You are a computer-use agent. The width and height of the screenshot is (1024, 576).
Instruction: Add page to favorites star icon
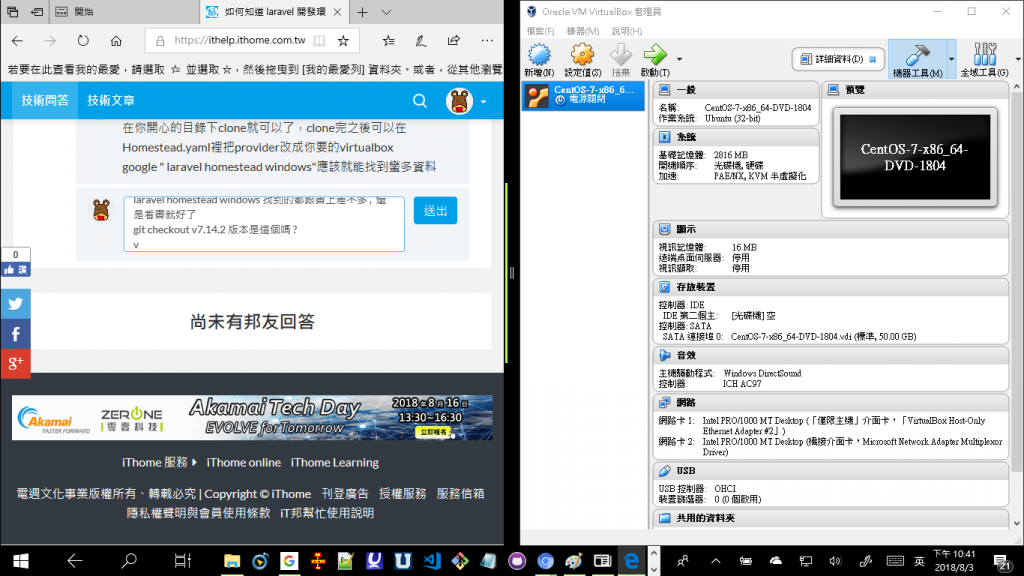pyautogui.click(x=344, y=40)
